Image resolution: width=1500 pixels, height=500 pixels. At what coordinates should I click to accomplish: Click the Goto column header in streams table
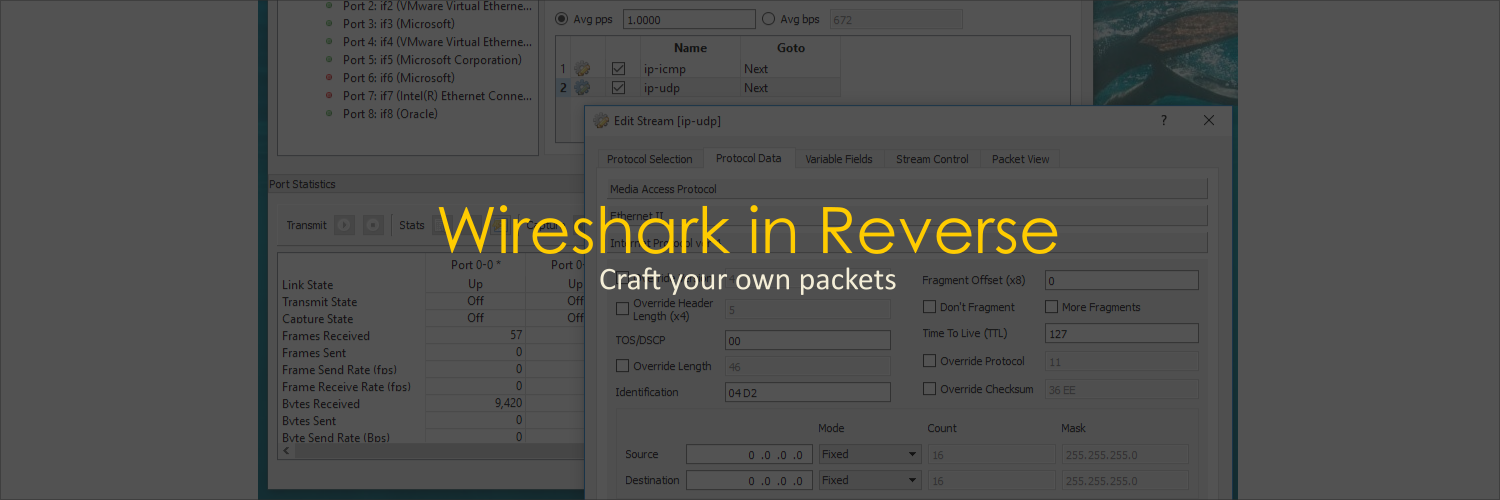click(790, 48)
